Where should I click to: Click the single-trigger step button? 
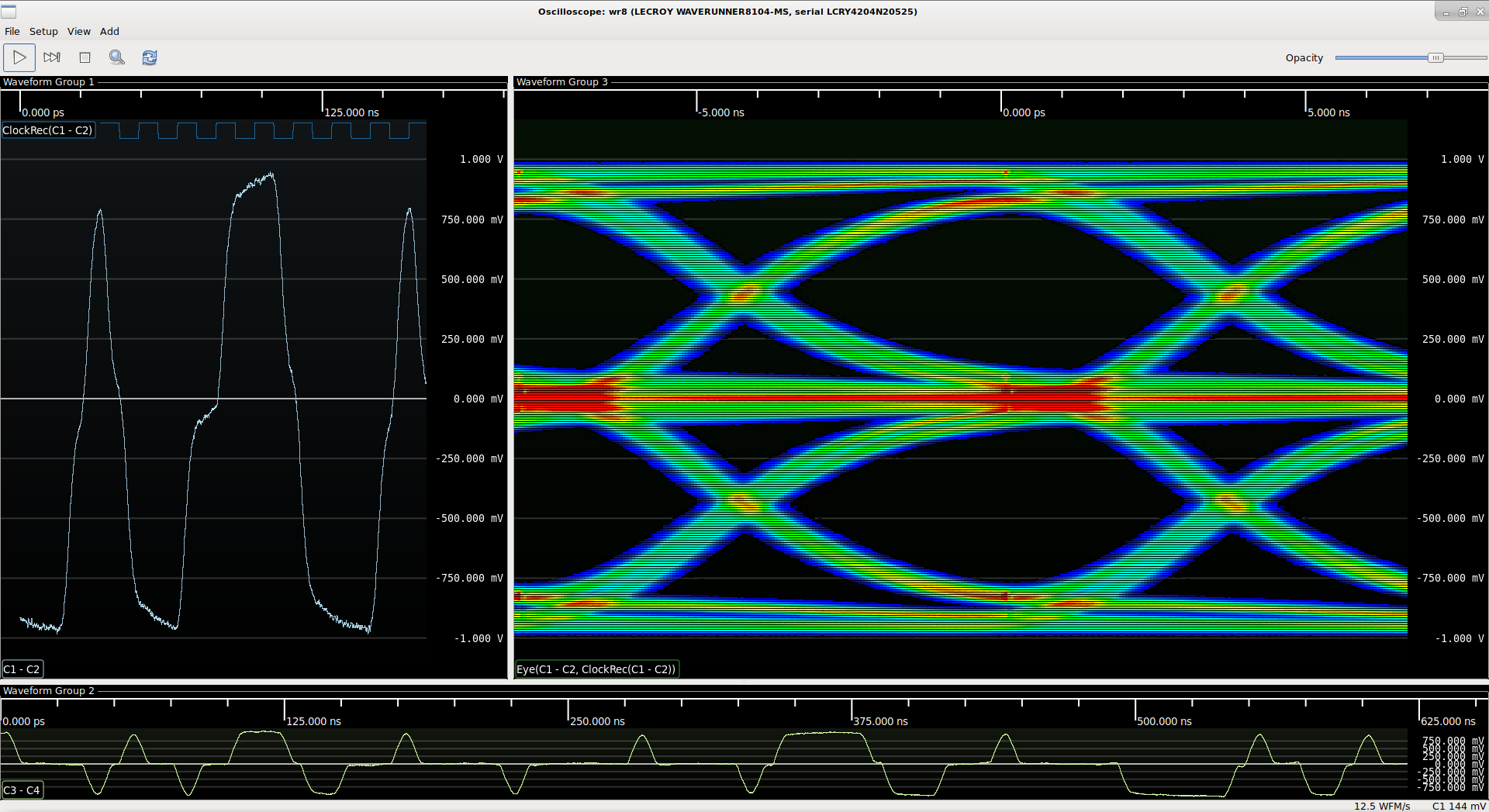click(x=52, y=57)
